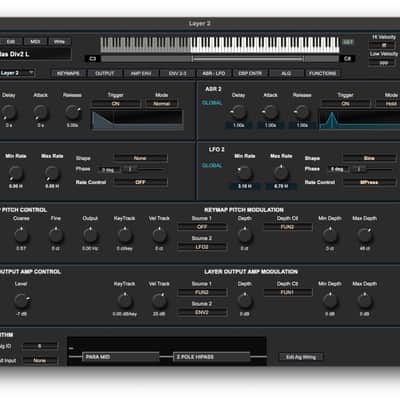The width and height of the screenshot is (400, 400).
Task: Open the Alg Input dropdown set to None
Action: click(40, 360)
